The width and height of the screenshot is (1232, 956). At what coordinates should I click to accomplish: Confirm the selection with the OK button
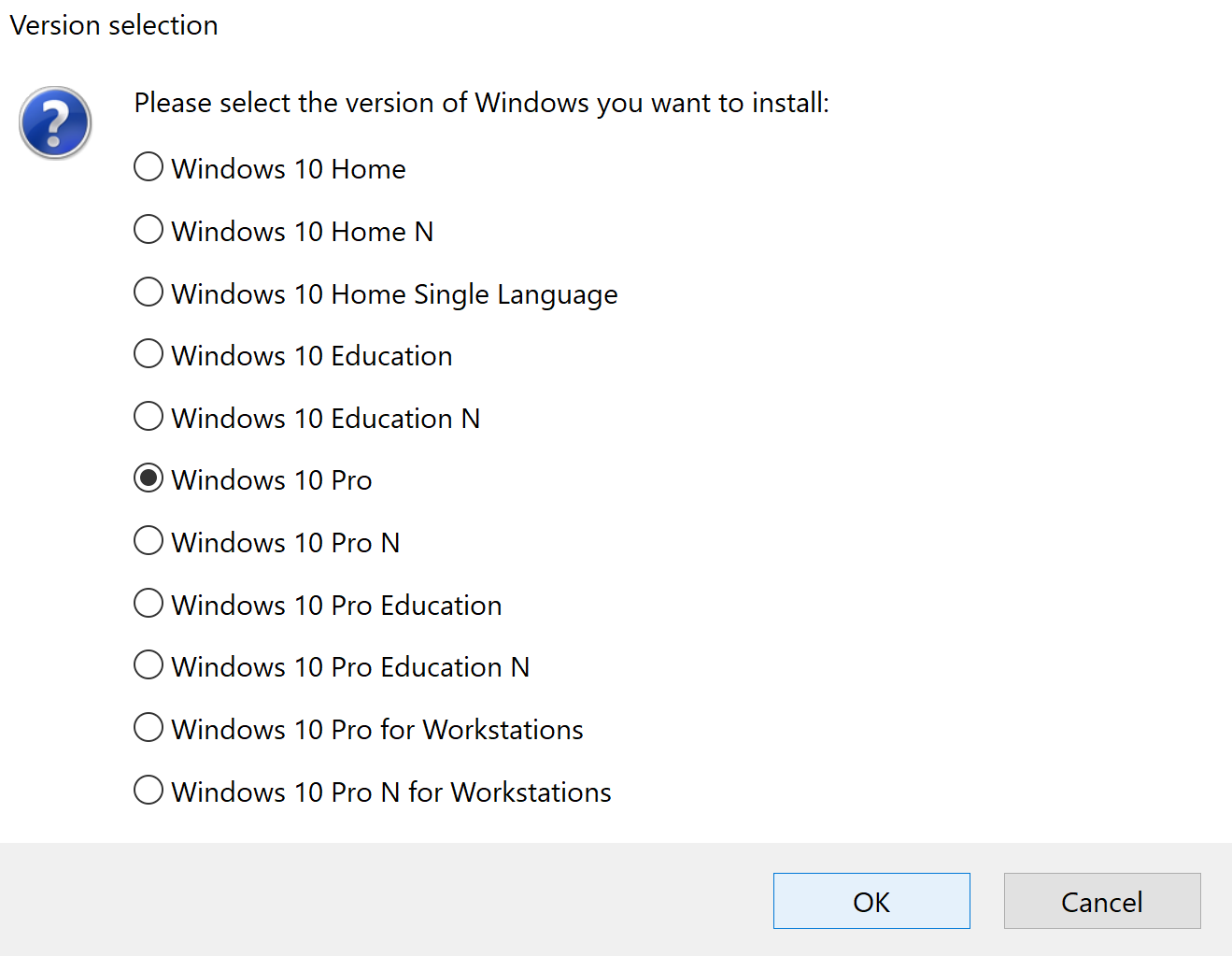pyautogui.click(x=871, y=901)
